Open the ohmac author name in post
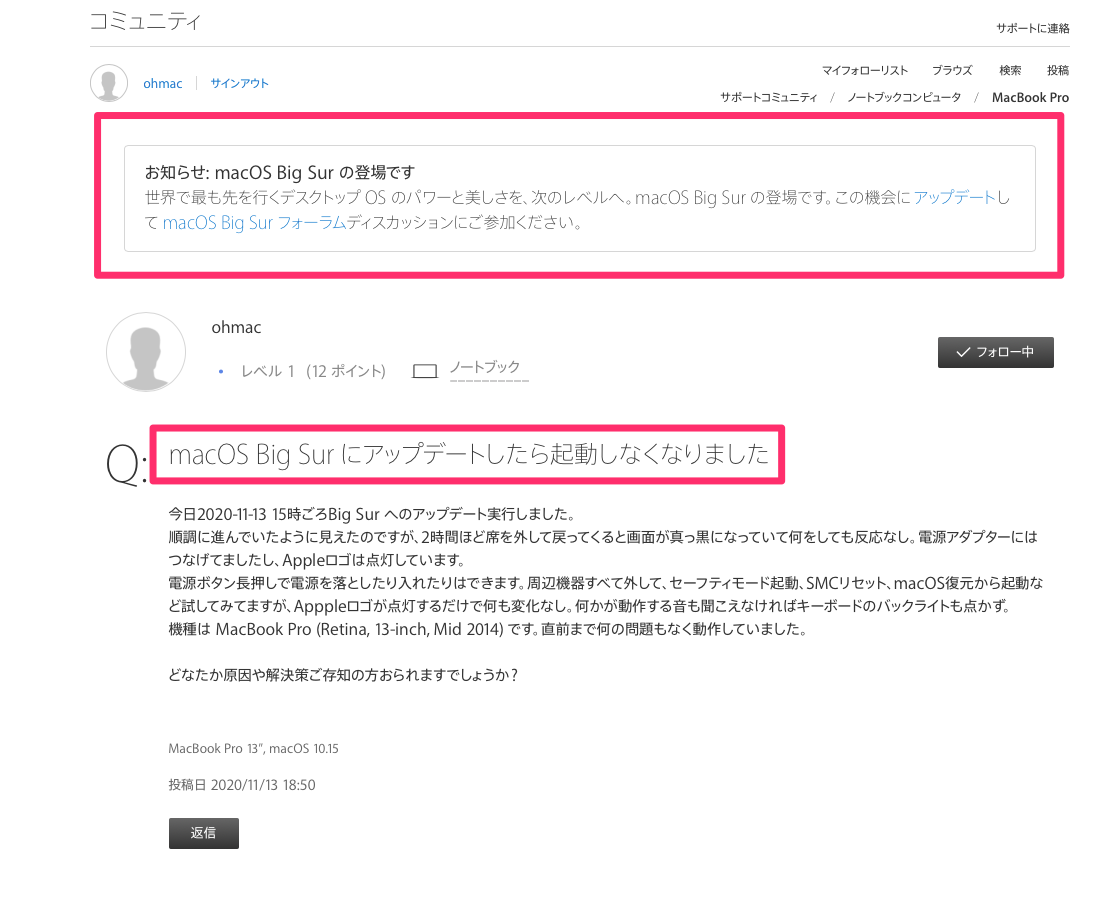Image resolution: width=1108 pixels, height=921 pixels. pos(236,327)
